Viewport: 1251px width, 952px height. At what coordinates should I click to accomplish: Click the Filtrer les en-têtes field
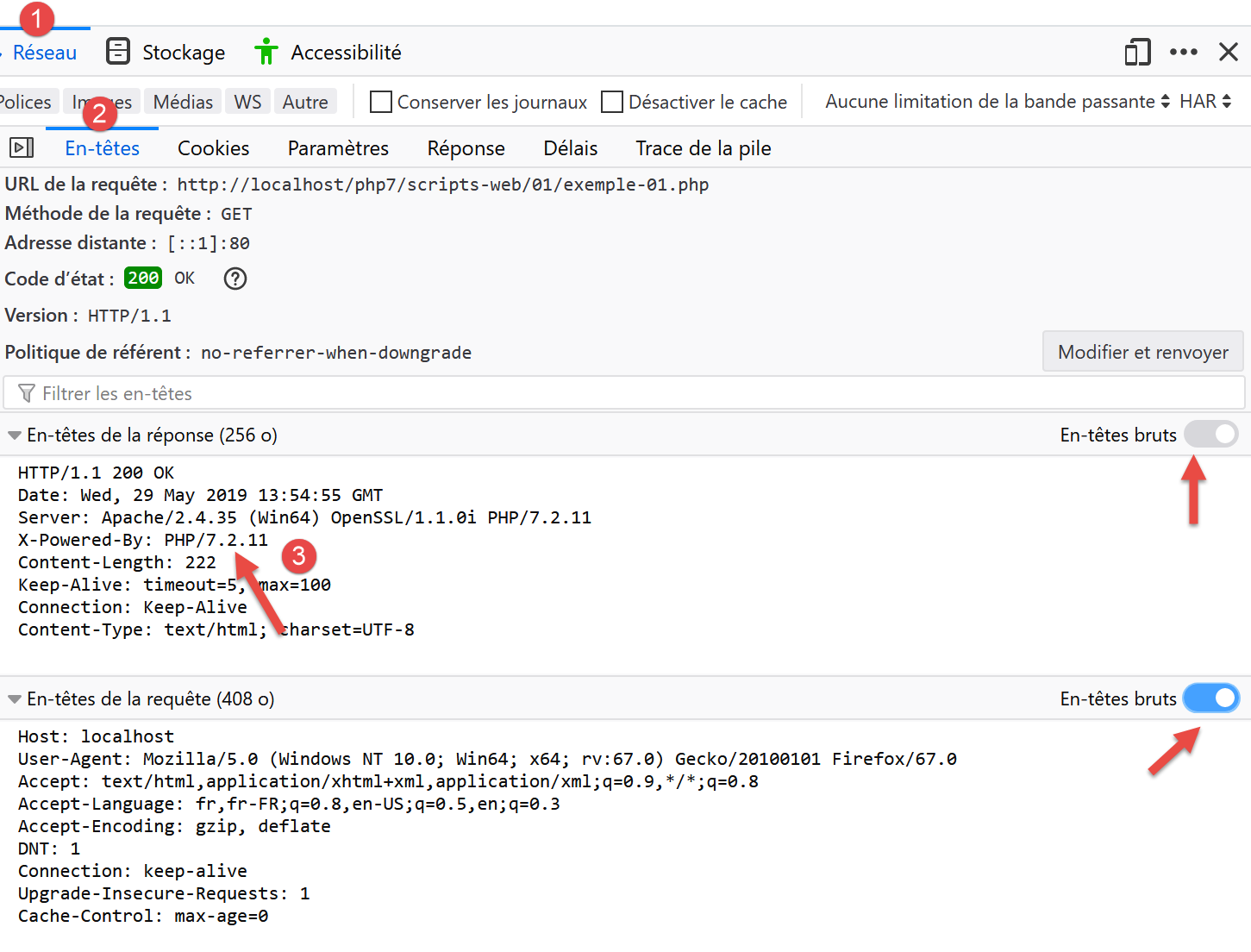(604, 393)
